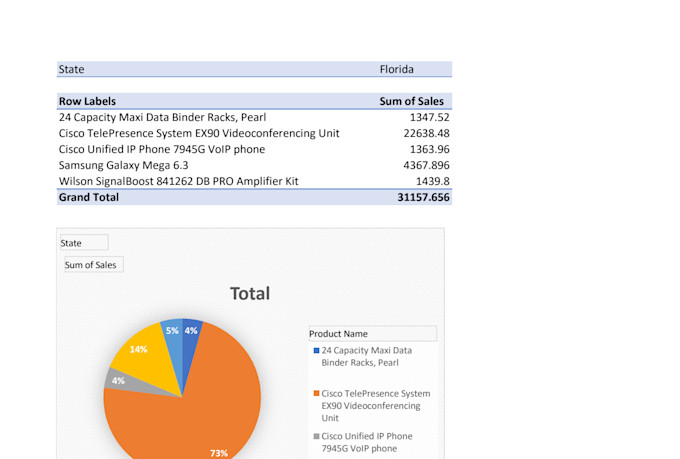
Task: Click the 31157.656 grand total value
Action: click(423, 197)
